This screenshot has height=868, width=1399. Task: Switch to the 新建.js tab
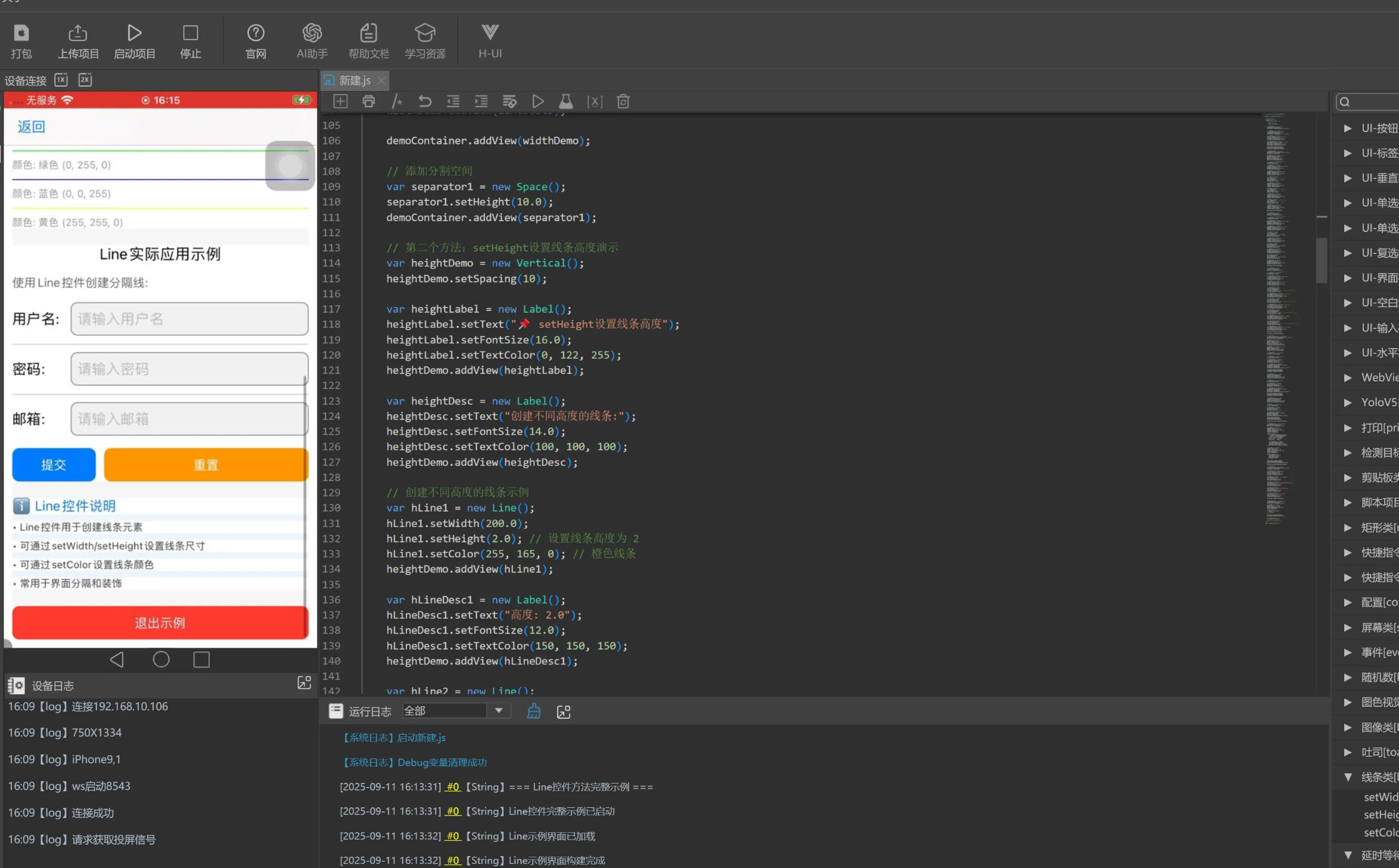point(355,80)
